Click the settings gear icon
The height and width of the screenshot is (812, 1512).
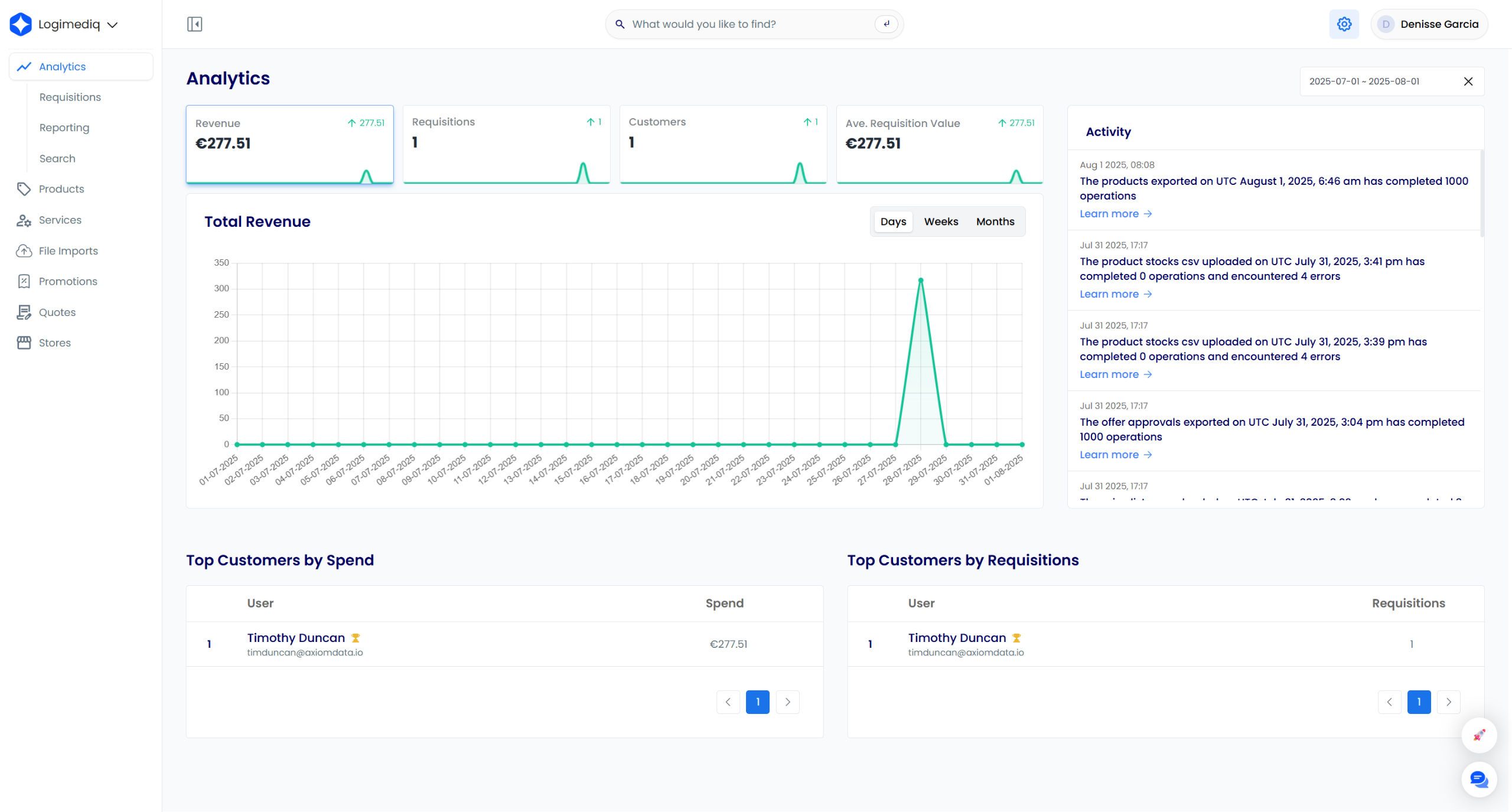(1344, 24)
